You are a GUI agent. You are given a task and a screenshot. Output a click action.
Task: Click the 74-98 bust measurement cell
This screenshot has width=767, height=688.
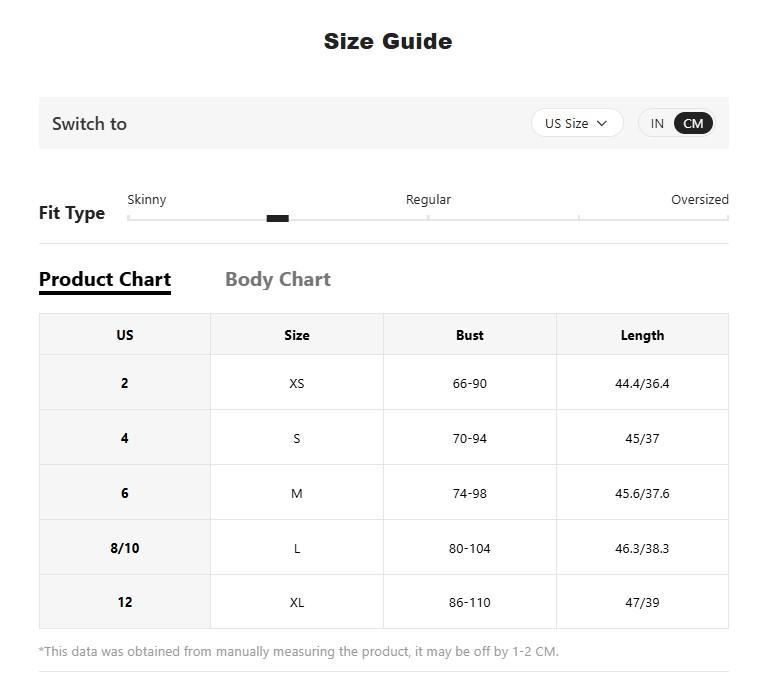[470, 493]
